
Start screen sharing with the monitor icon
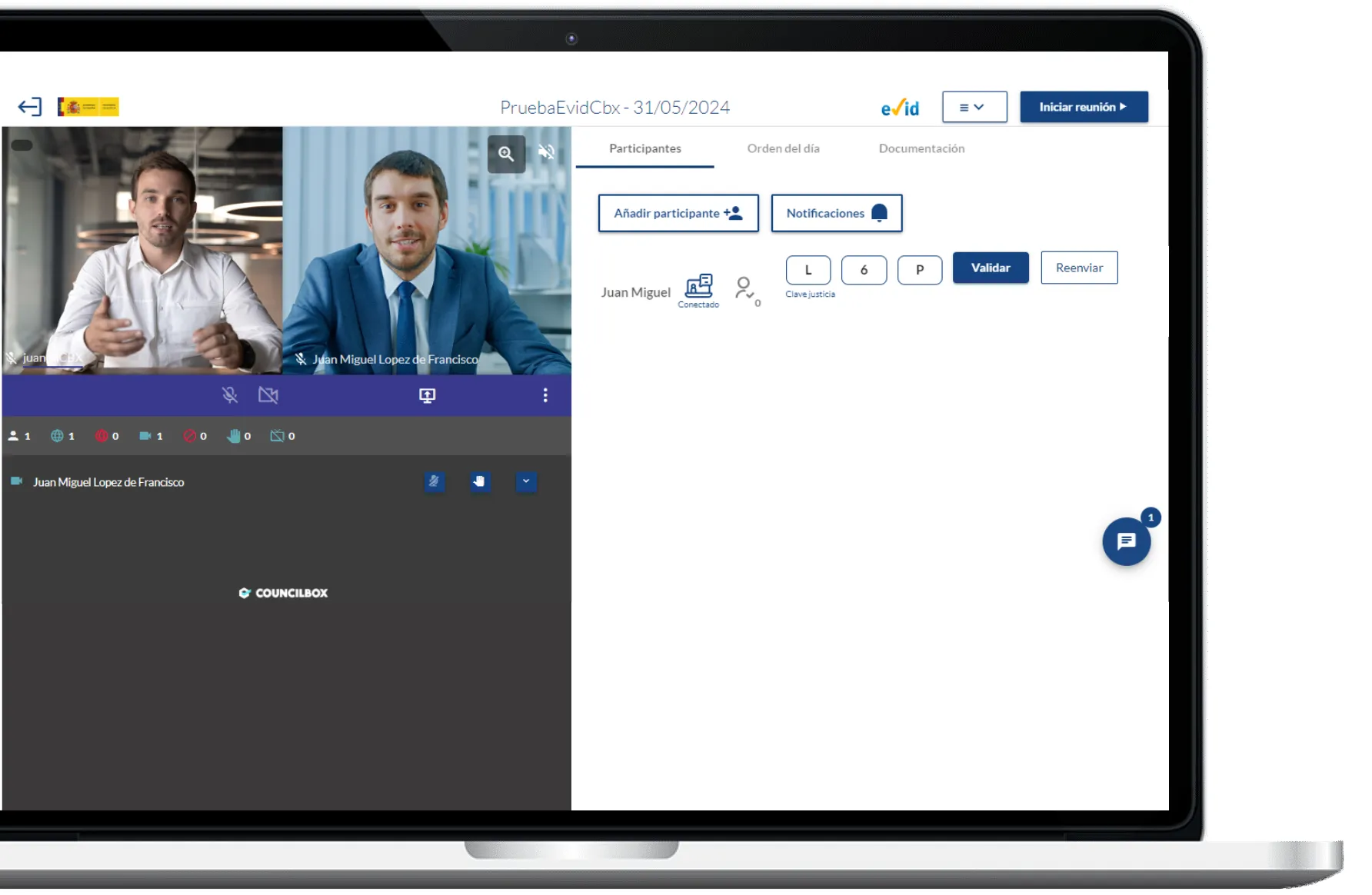(427, 395)
